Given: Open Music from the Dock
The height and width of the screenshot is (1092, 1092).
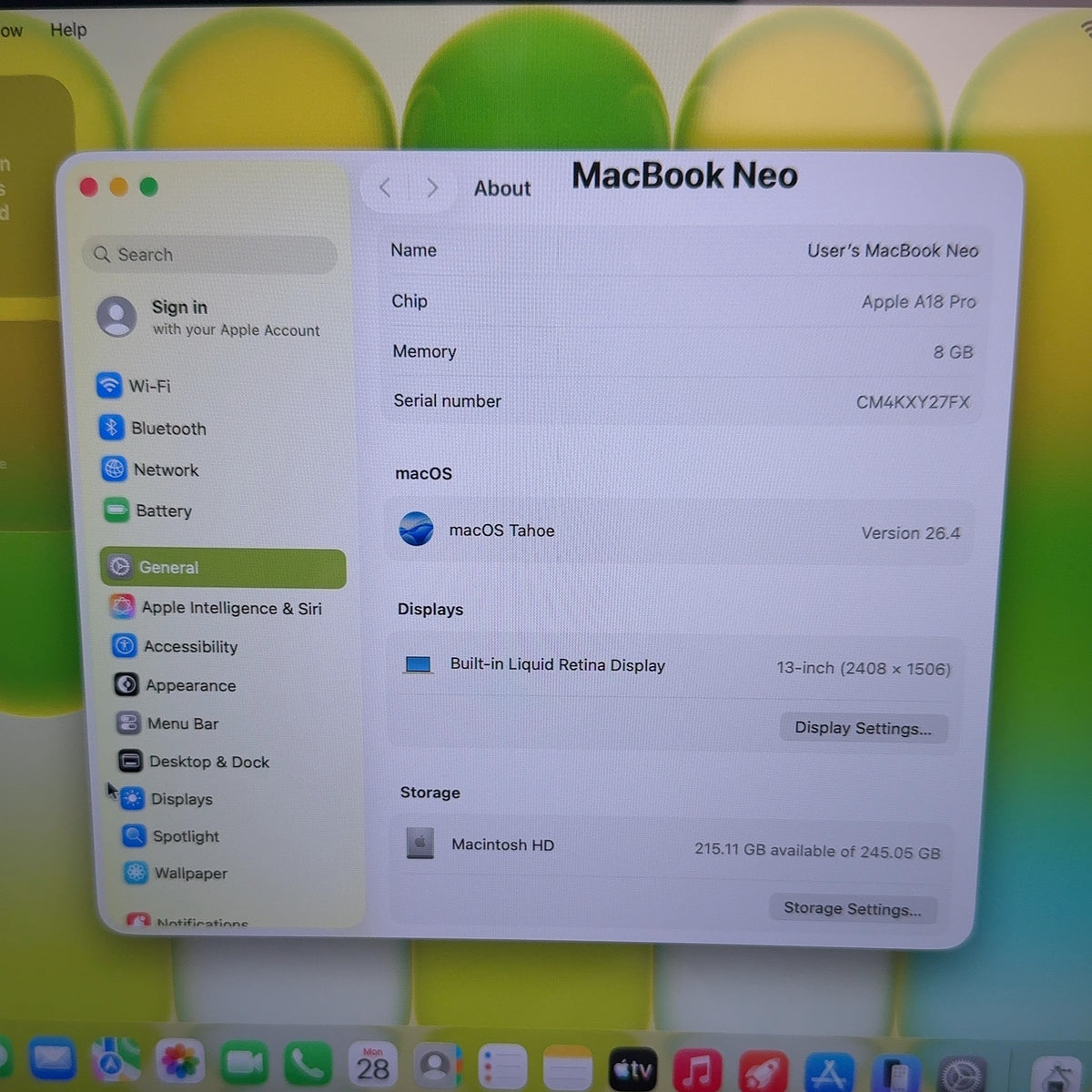Looking at the screenshot, I should (697, 1070).
